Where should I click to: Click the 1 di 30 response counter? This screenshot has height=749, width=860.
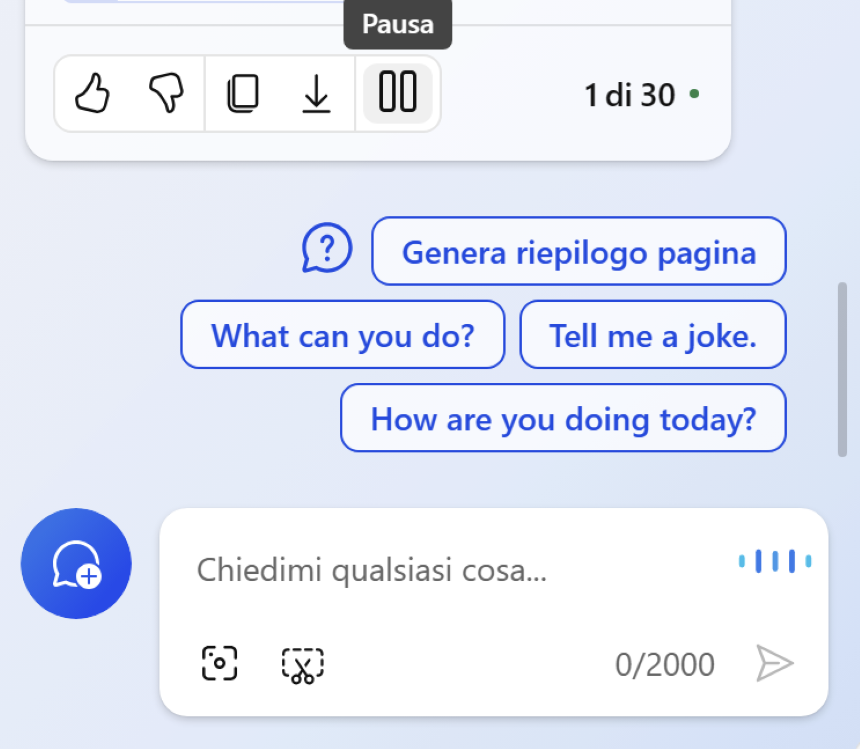(x=629, y=95)
